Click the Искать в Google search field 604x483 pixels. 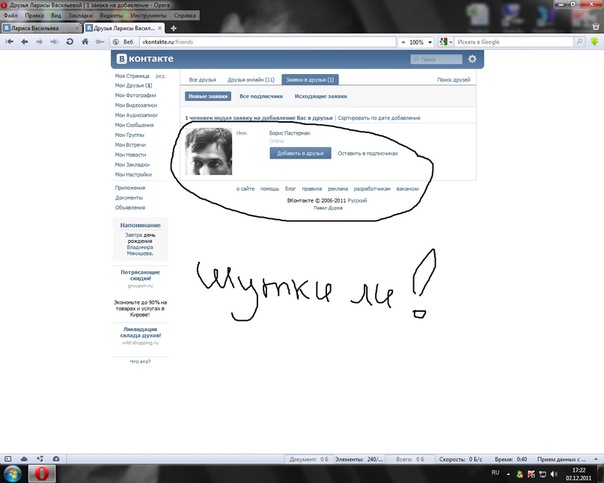(515, 42)
